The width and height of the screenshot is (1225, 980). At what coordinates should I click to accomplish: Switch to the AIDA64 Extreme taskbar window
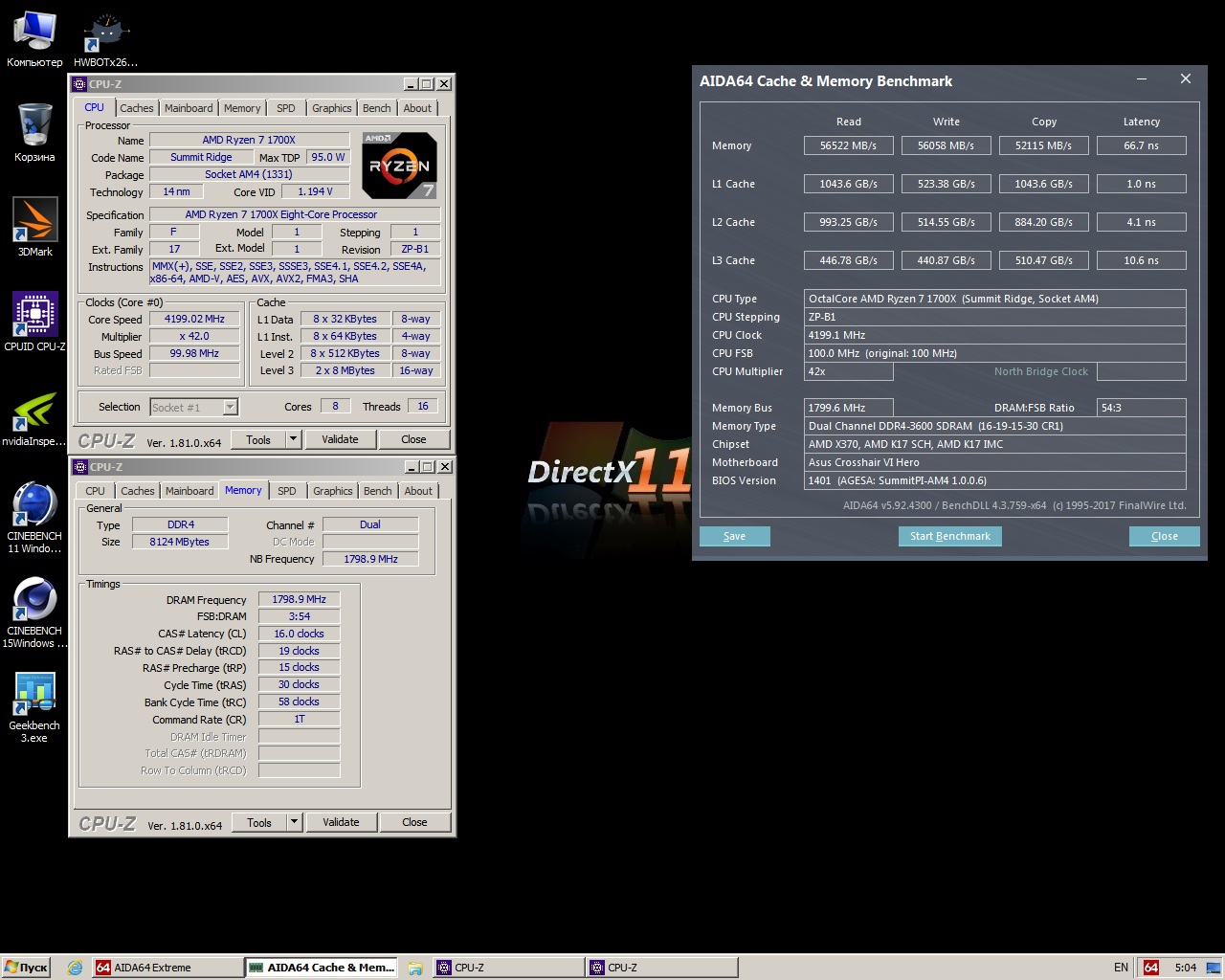167,968
